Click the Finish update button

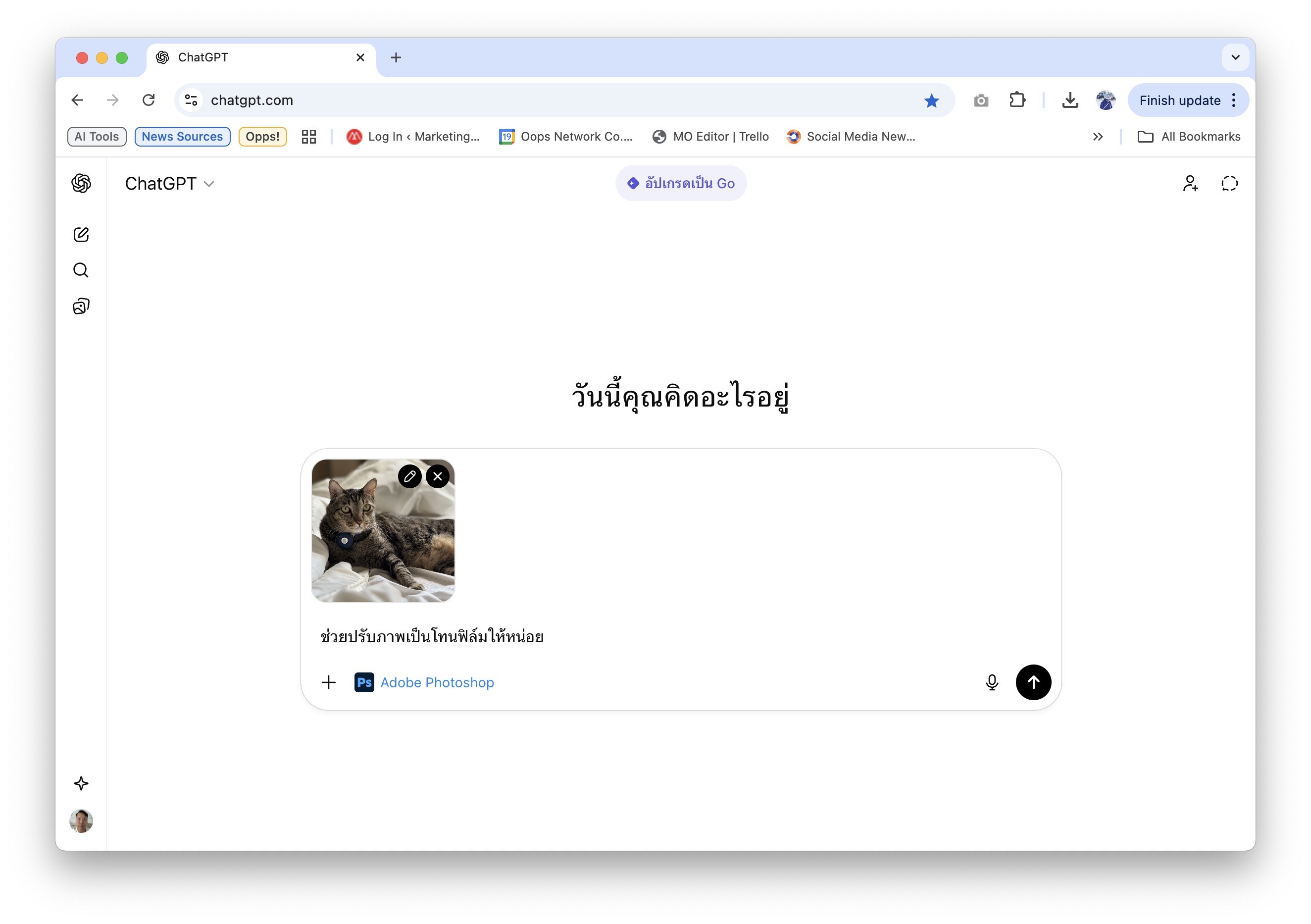point(1179,101)
